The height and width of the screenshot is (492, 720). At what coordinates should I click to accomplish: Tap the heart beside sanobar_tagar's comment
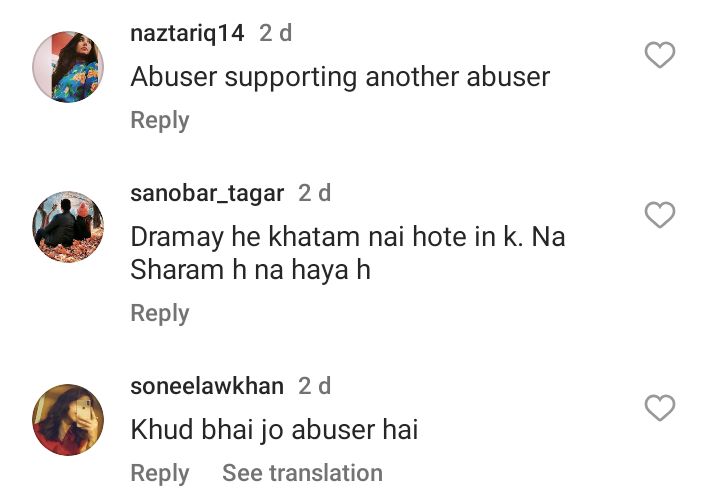coord(660,215)
